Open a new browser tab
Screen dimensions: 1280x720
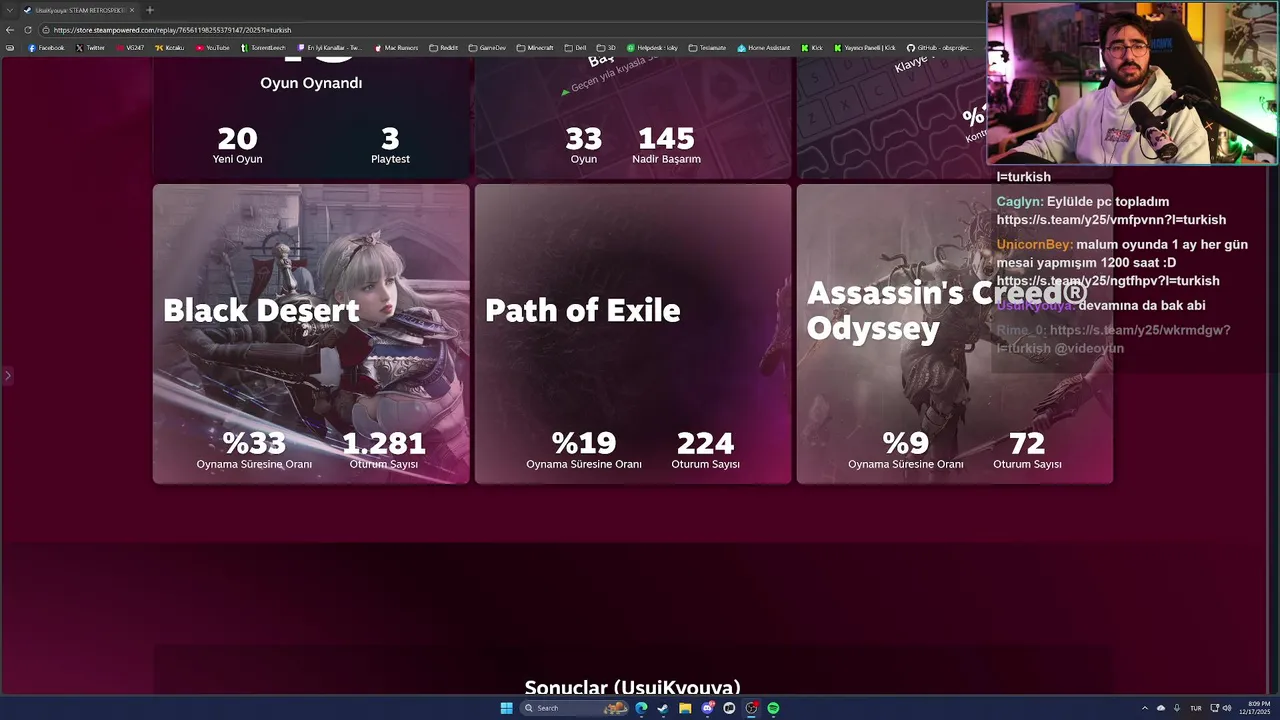150,10
